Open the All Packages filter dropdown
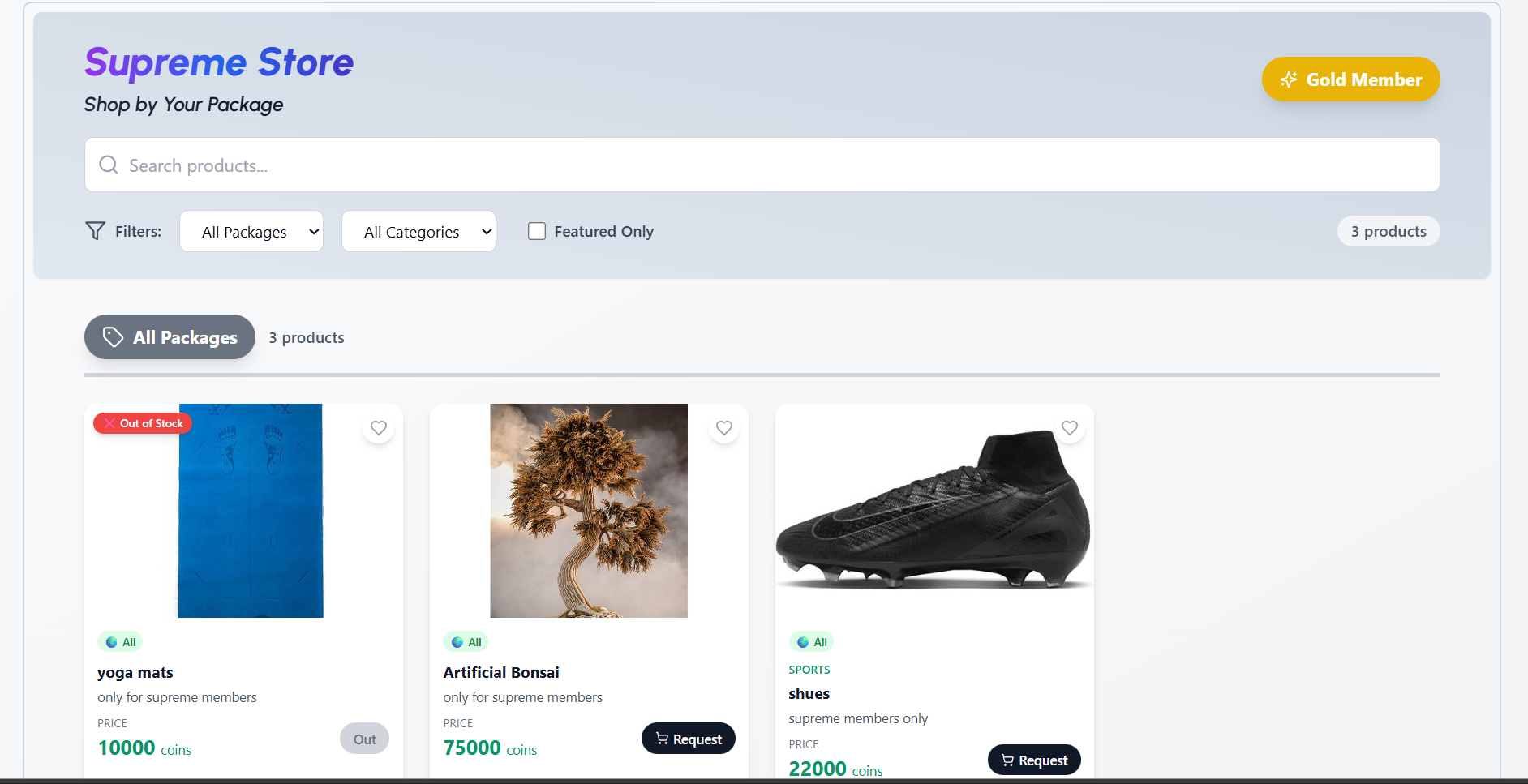 point(251,232)
